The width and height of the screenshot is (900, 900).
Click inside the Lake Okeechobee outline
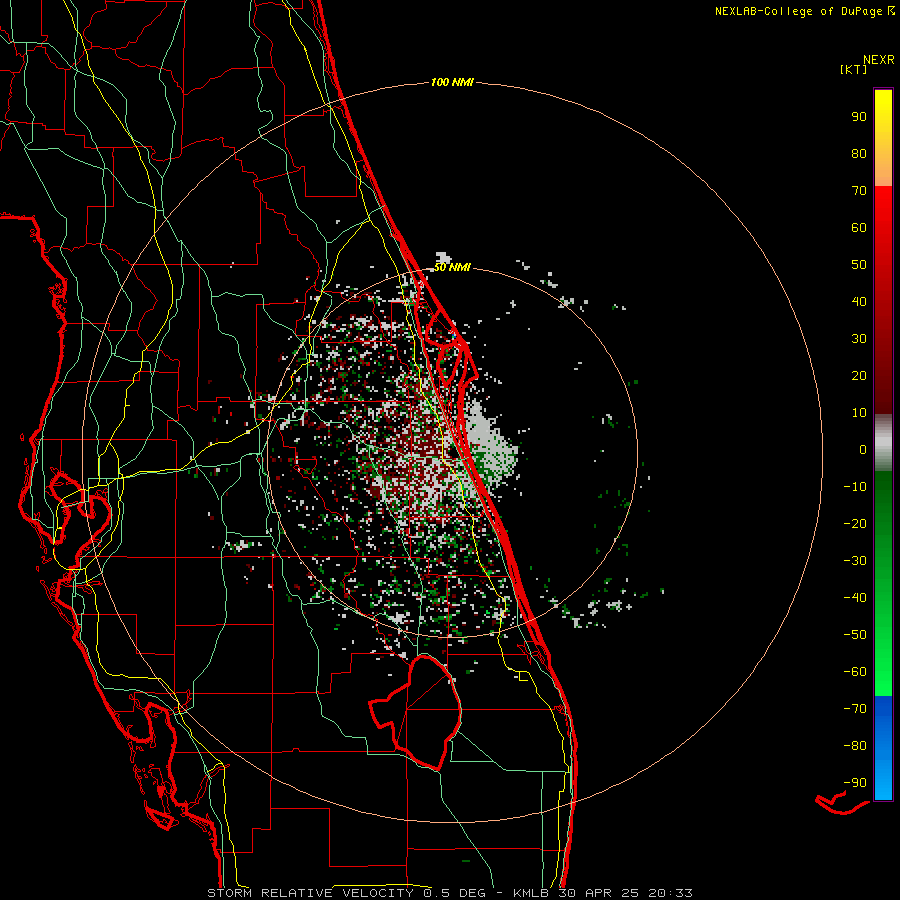click(x=426, y=711)
